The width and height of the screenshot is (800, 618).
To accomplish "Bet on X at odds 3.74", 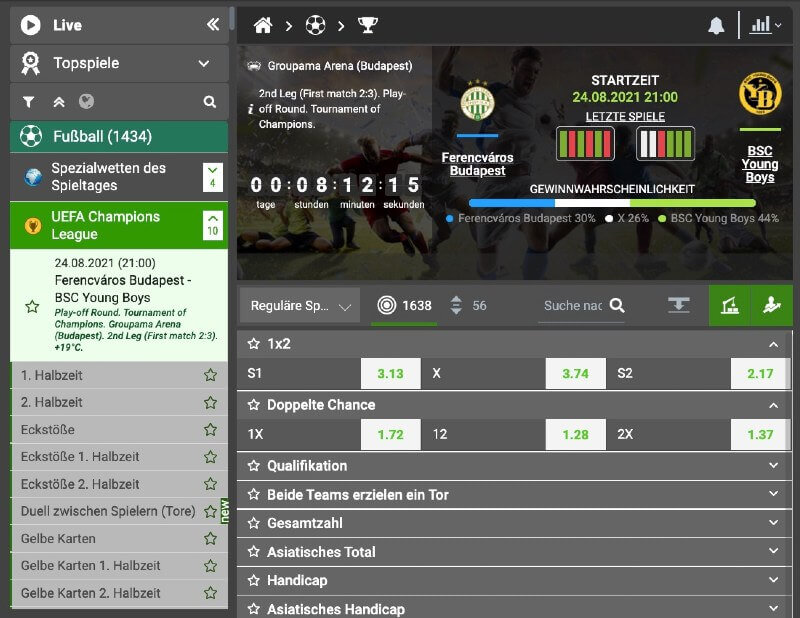I will [576, 374].
